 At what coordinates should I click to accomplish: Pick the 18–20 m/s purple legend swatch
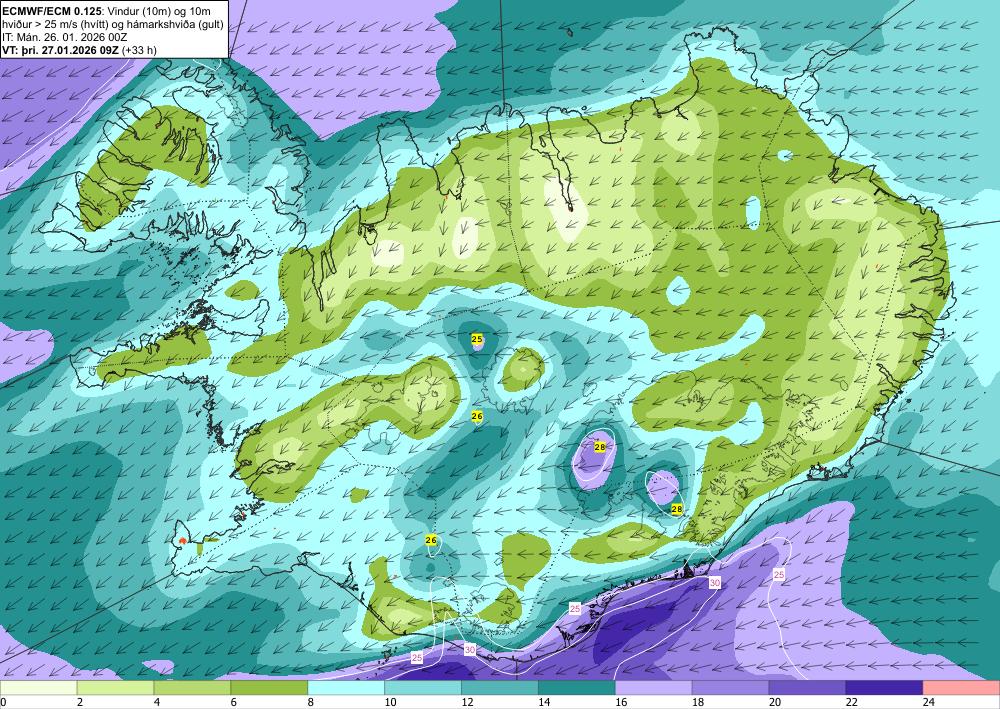pos(730,688)
